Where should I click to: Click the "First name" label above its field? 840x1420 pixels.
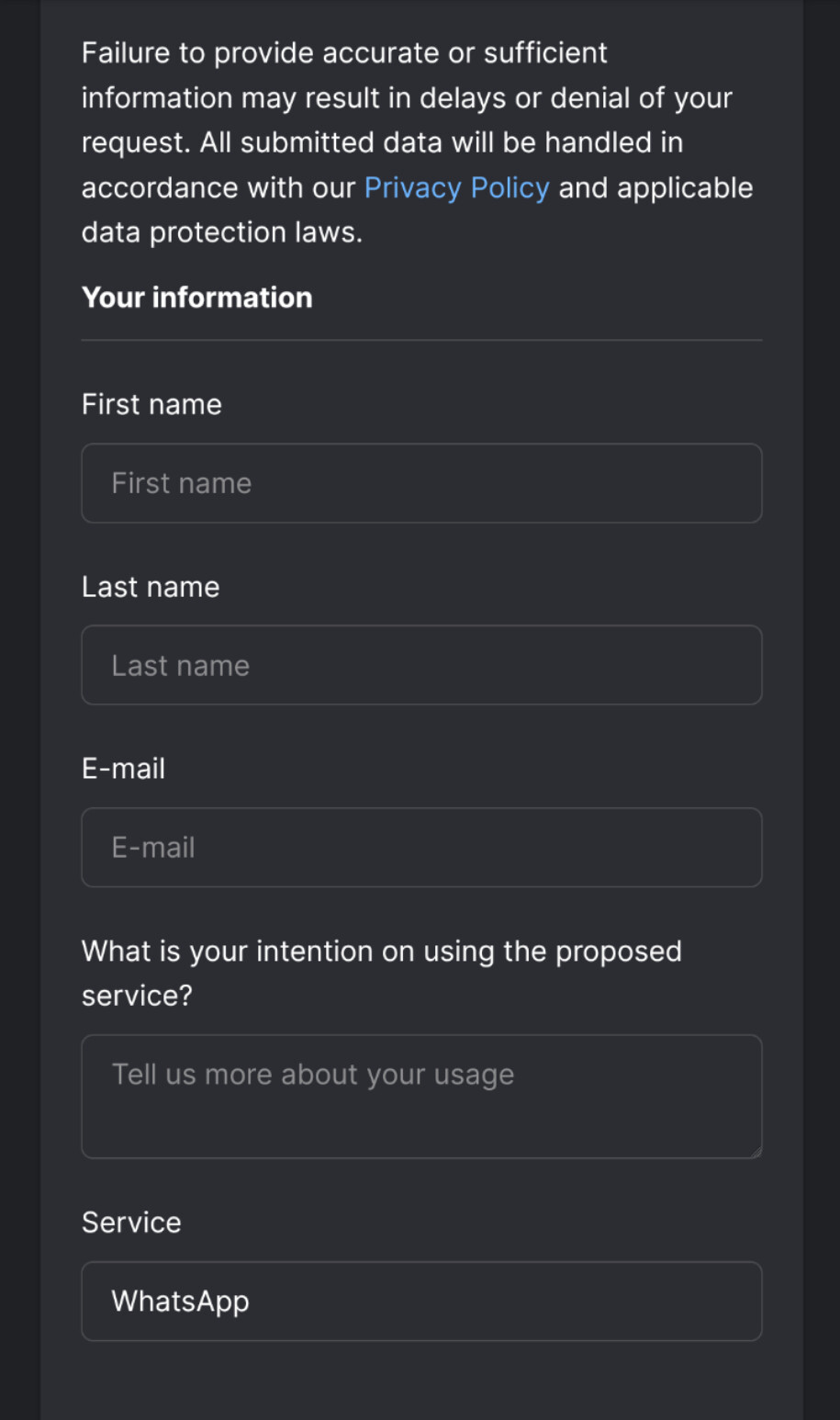[x=151, y=404]
